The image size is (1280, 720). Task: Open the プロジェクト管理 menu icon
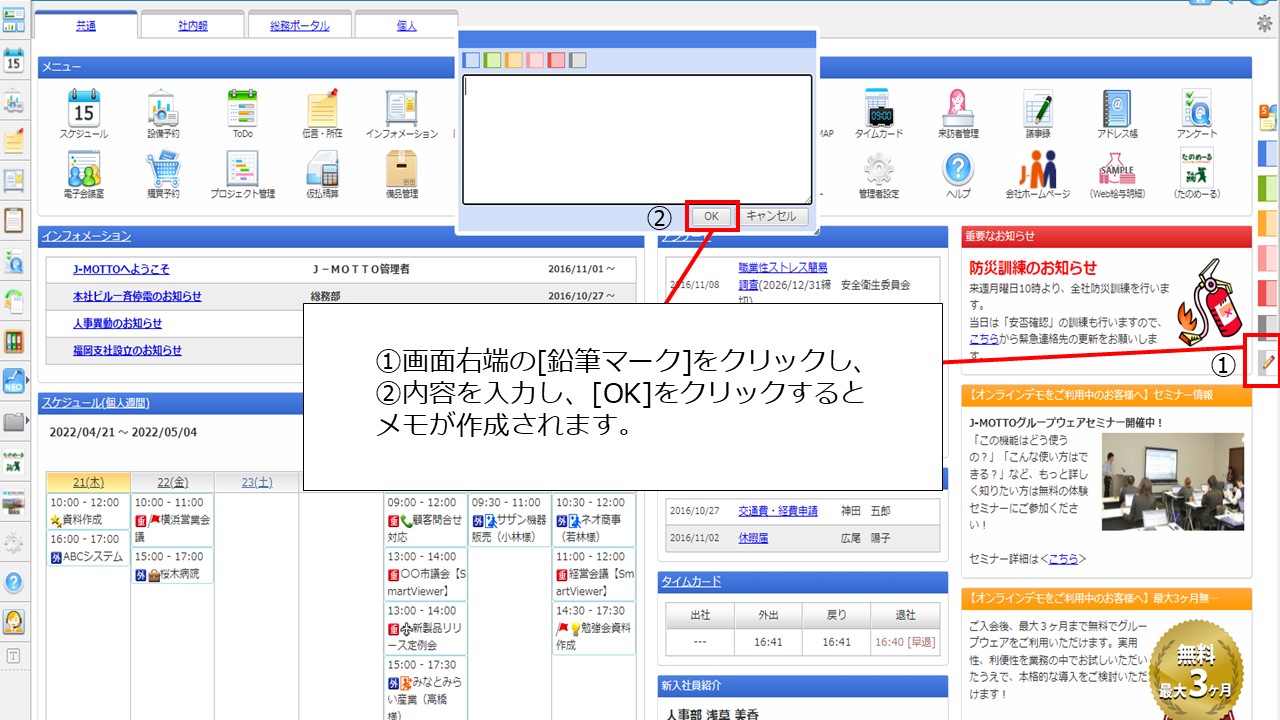pos(243,168)
